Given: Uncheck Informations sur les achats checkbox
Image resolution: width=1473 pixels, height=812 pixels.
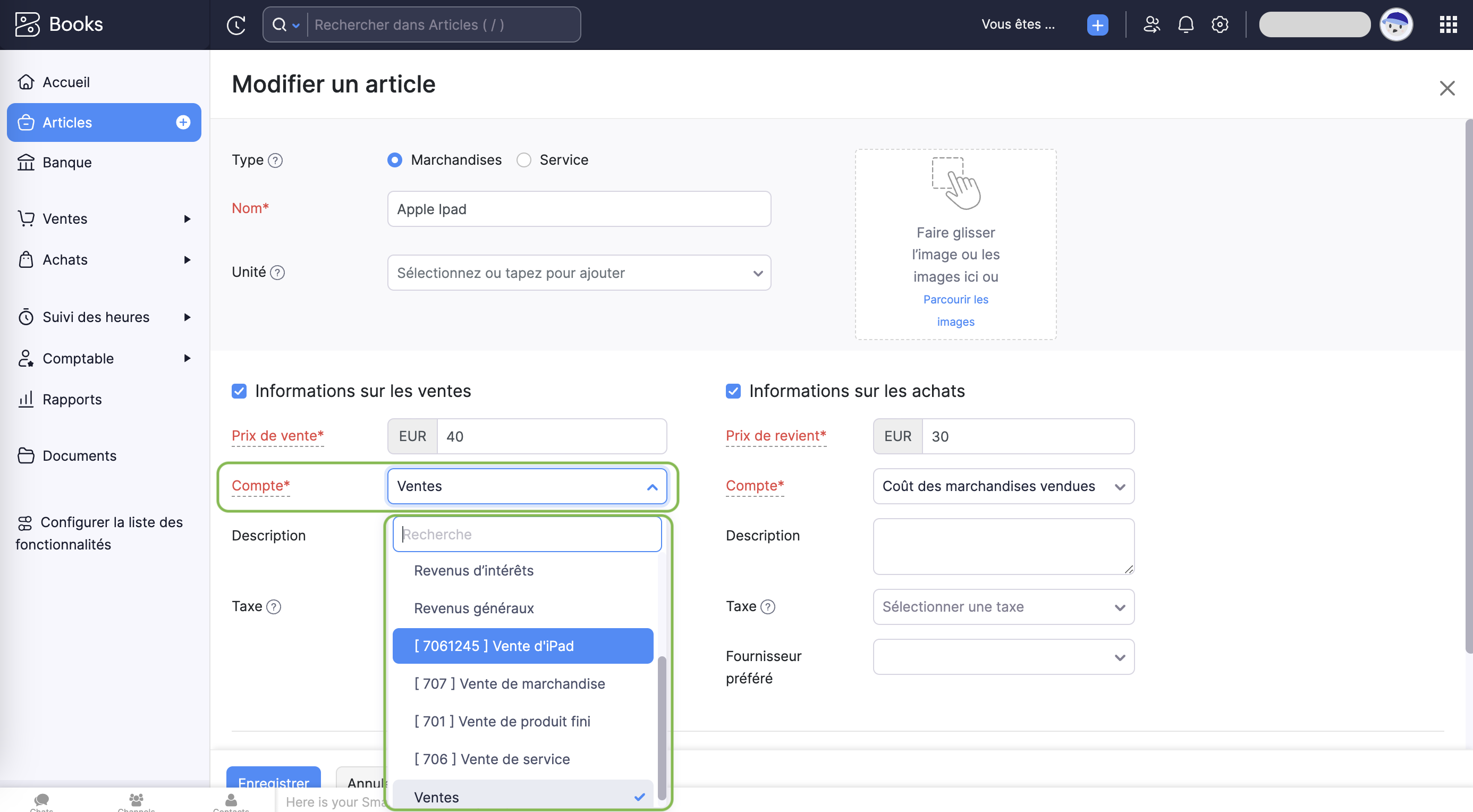Looking at the screenshot, I should point(732,391).
